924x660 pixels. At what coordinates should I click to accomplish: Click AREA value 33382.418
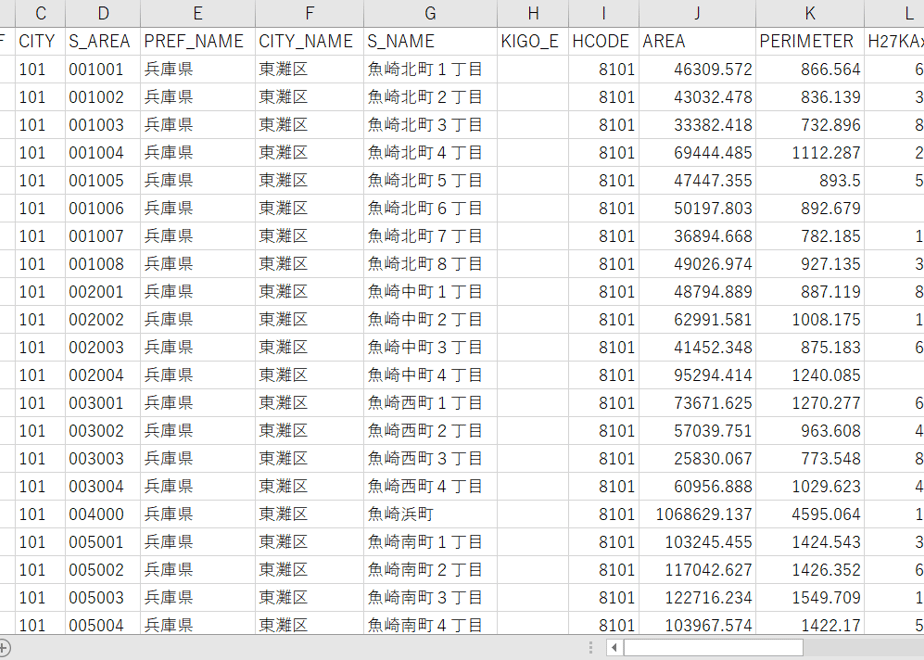[697, 125]
